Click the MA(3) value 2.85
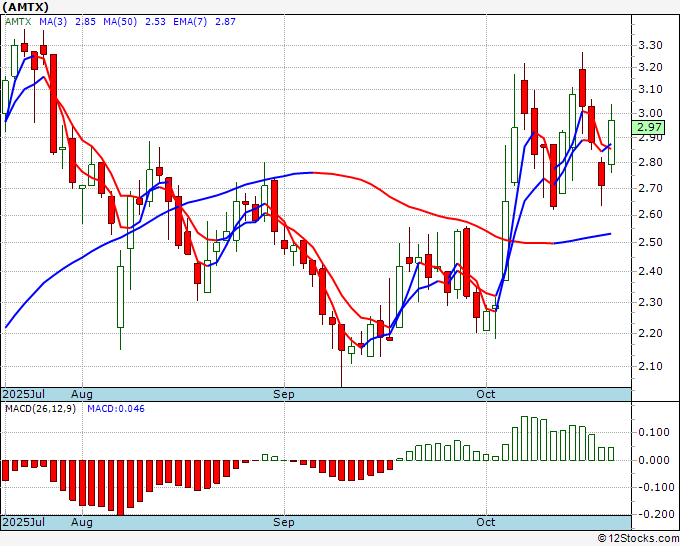 tap(85, 22)
